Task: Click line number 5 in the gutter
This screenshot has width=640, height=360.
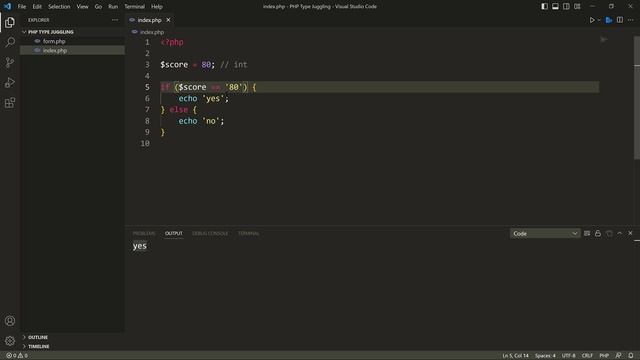Action: (x=147, y=87)
